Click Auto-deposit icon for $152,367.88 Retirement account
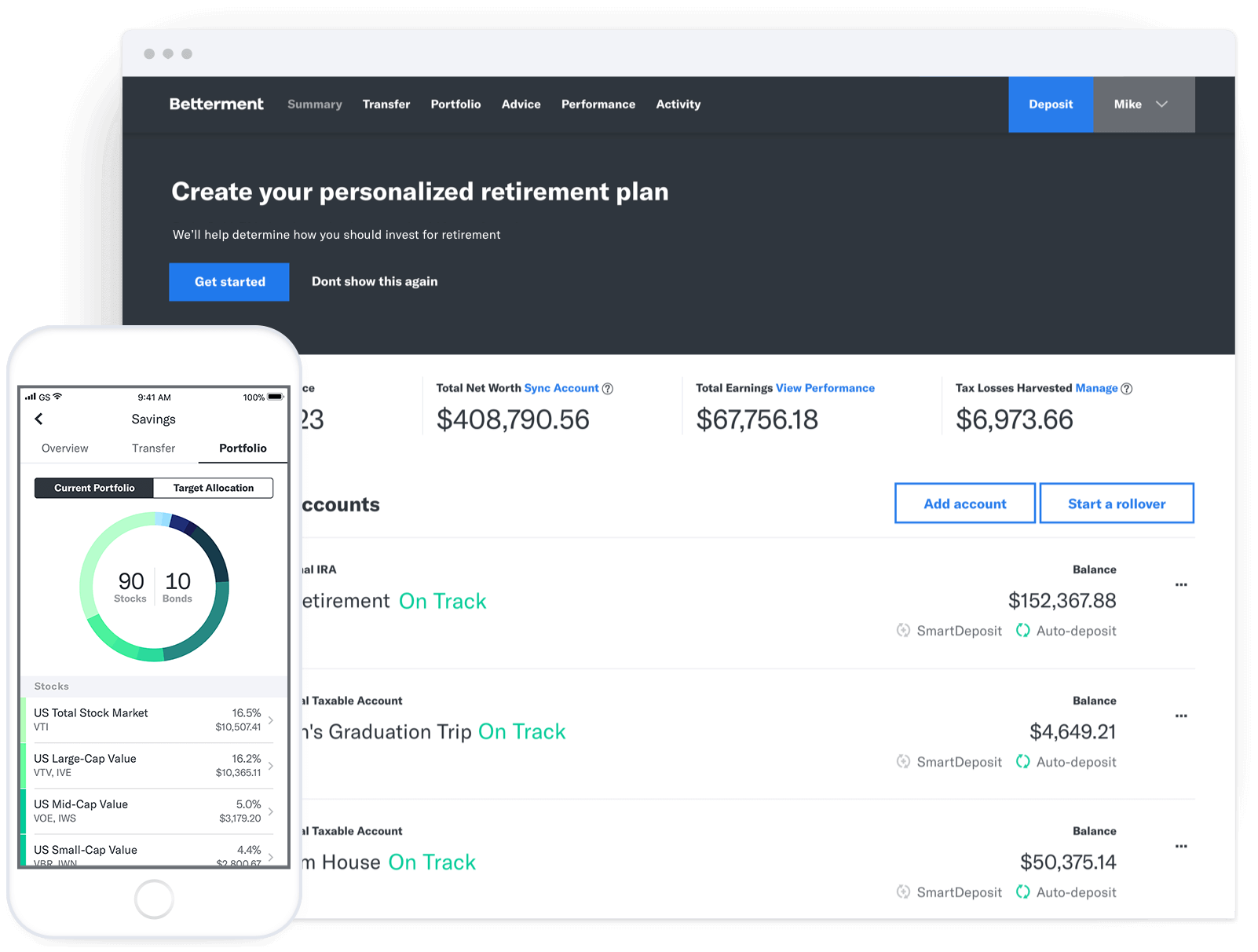This screenshot has height=952, width=1258. coord(1022,630)
